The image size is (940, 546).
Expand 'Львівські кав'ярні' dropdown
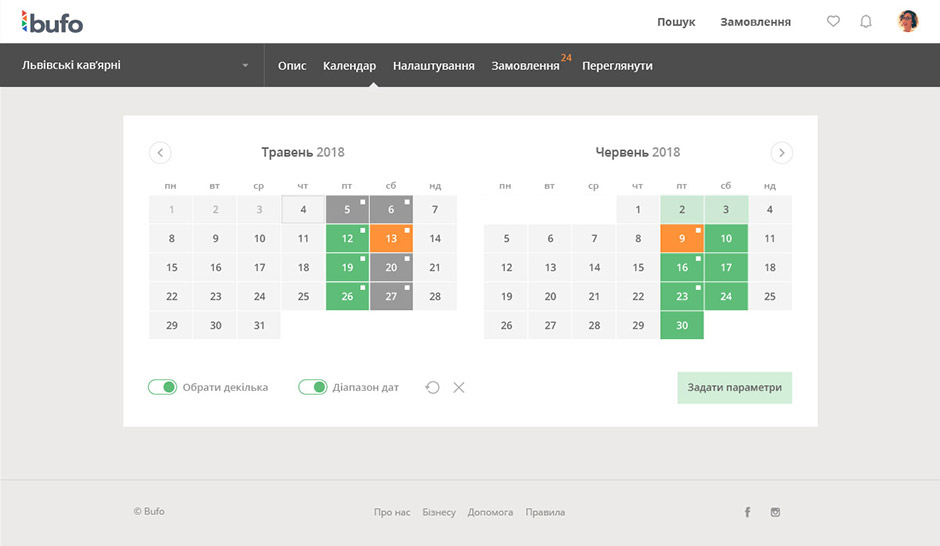[x=245, y=66]
